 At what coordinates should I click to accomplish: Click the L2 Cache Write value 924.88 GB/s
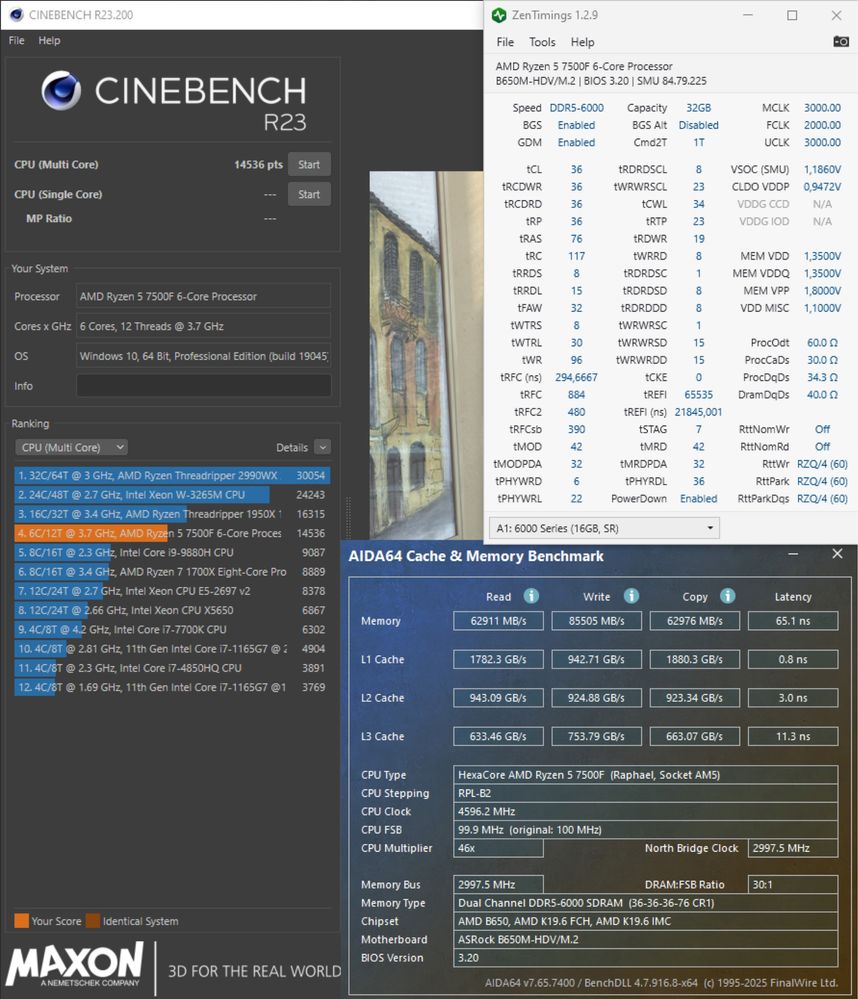(596, 698)
